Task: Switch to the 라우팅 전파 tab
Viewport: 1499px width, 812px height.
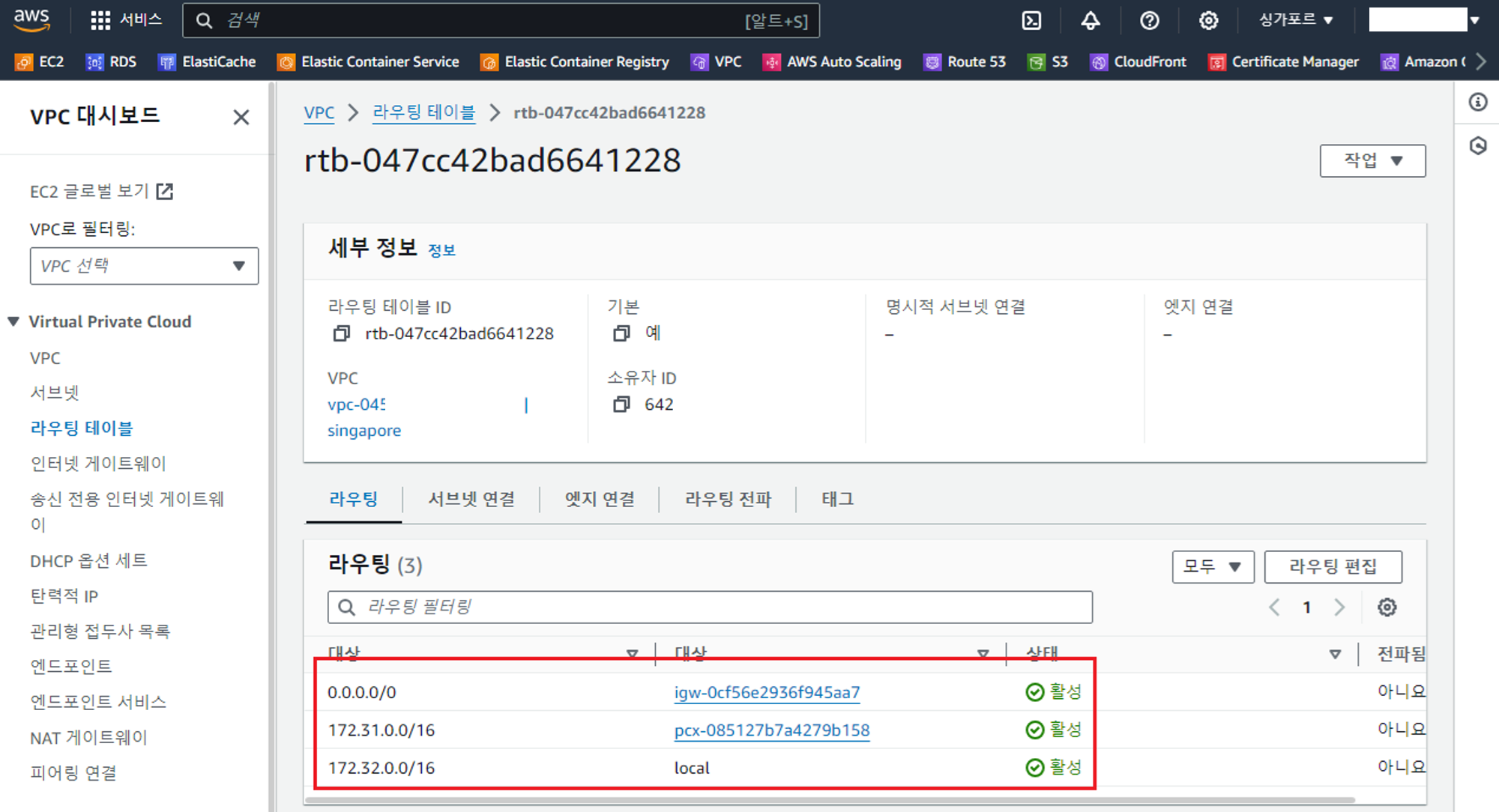Action: (x=728, y=499)
